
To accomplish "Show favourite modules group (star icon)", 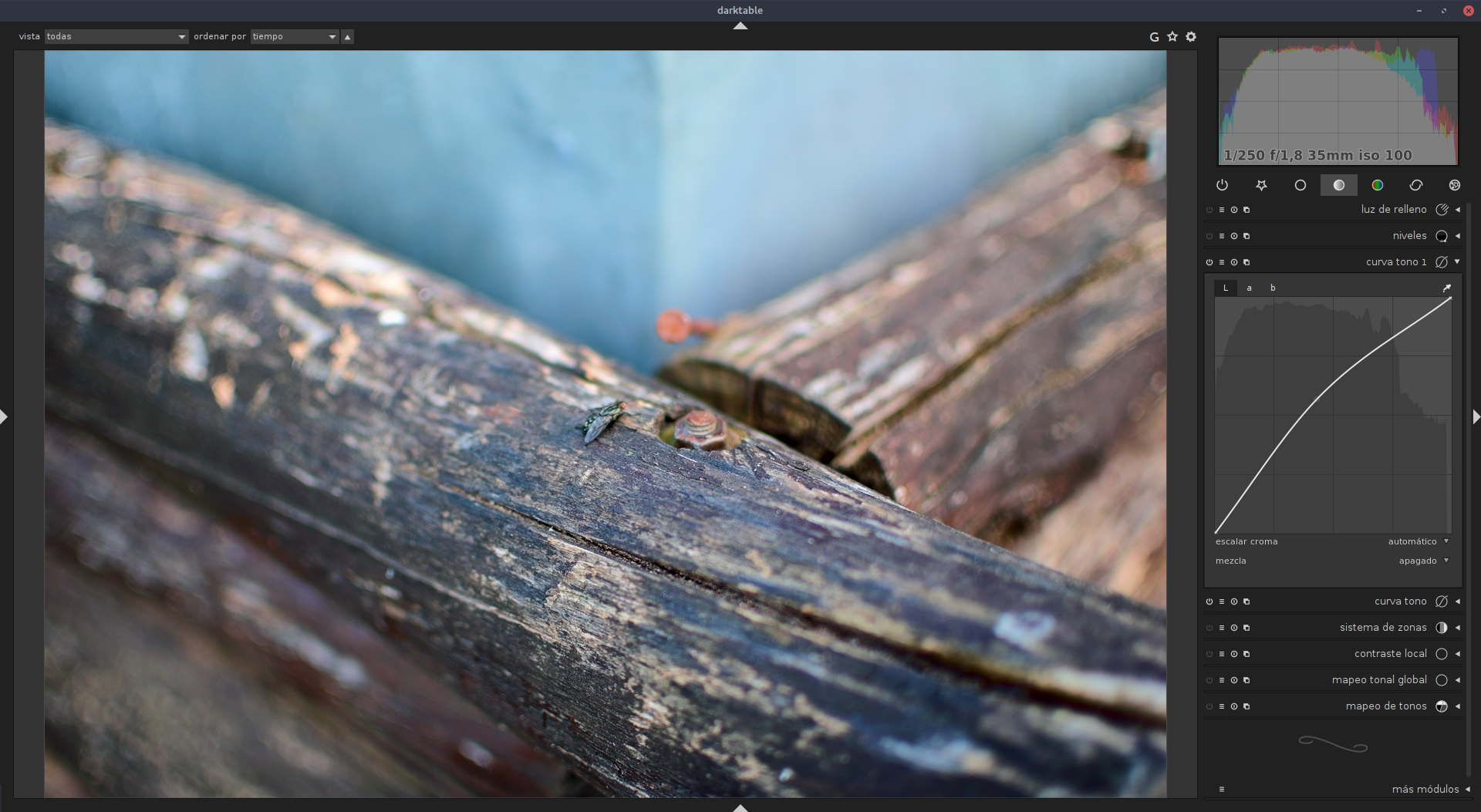I will pos(1261,185).
